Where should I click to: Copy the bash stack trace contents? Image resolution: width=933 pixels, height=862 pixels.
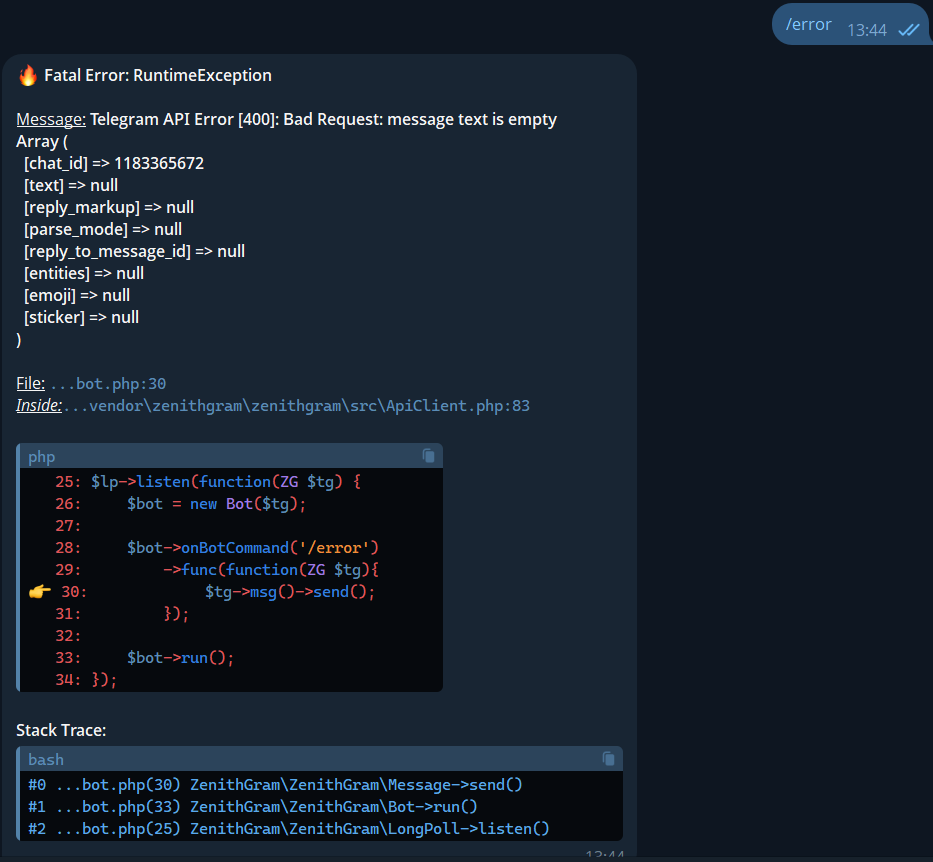[x=609, y=759]
